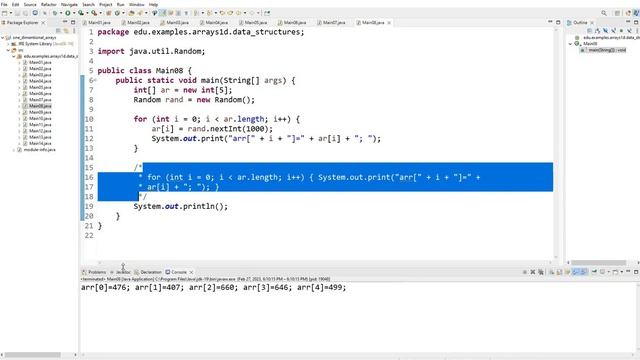Open the Source menu
This screenshot has height=360, width=640.
point(30,4)
